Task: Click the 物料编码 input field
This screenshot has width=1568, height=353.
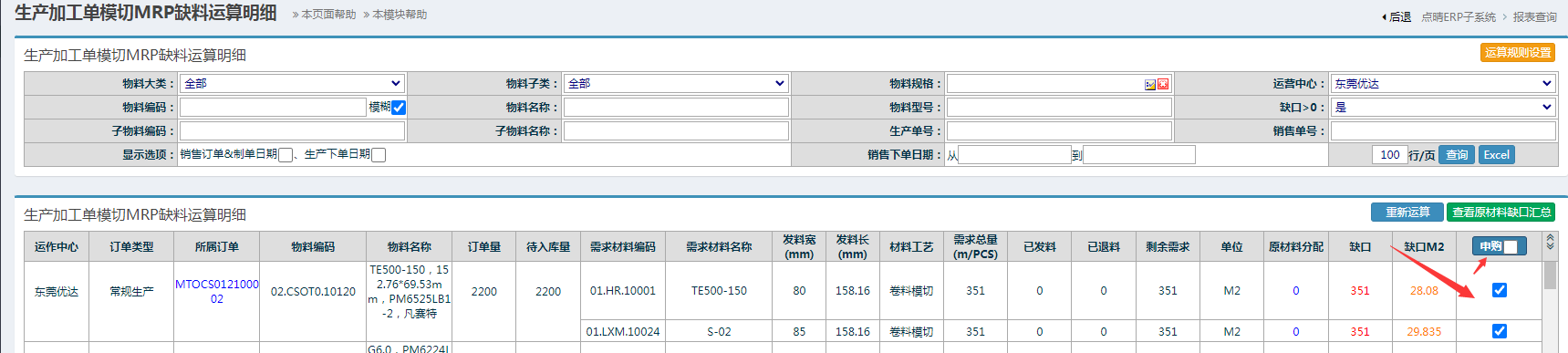Action: point(273,107)
